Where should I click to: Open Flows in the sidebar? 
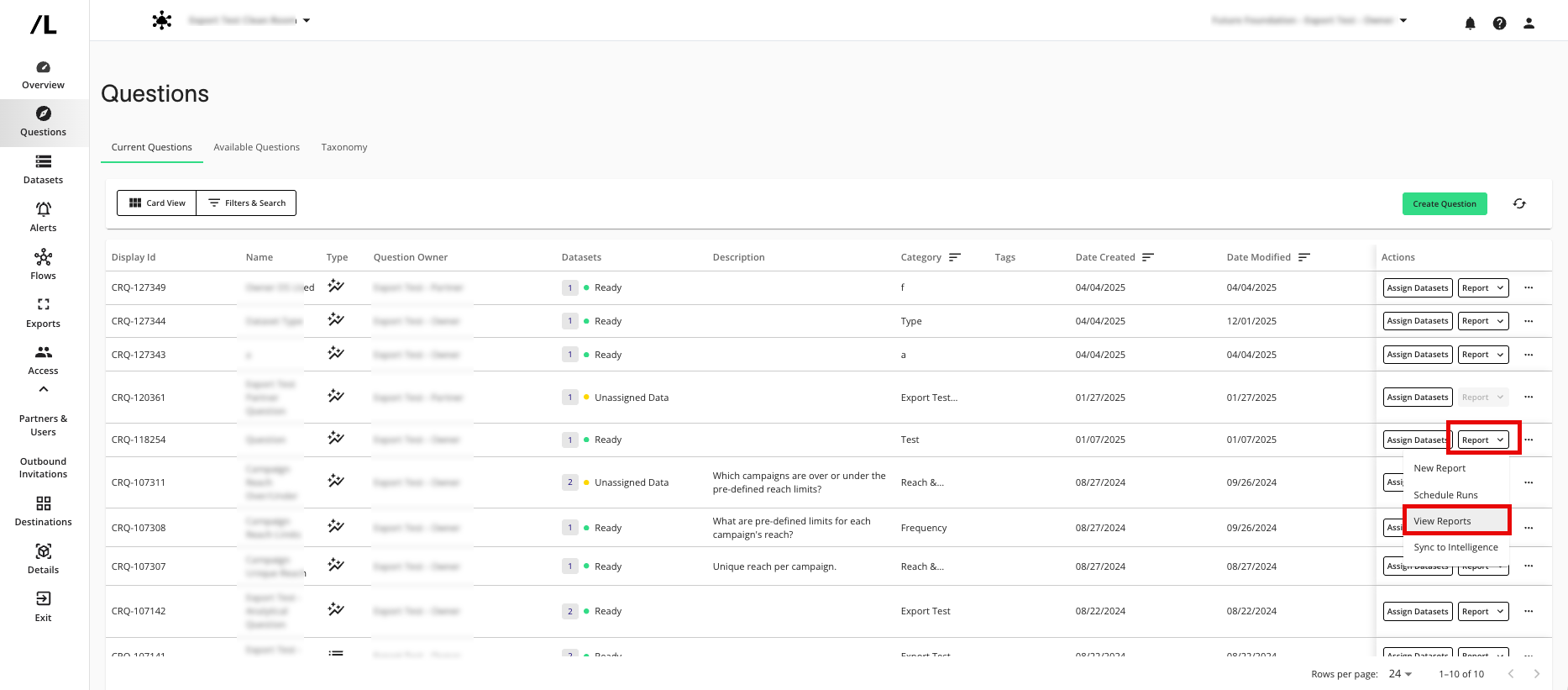(x=44, y=265)
